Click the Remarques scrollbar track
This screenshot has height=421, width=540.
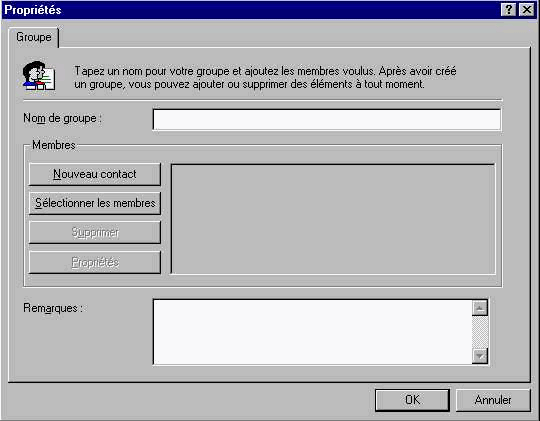click(x=480, y=332)
